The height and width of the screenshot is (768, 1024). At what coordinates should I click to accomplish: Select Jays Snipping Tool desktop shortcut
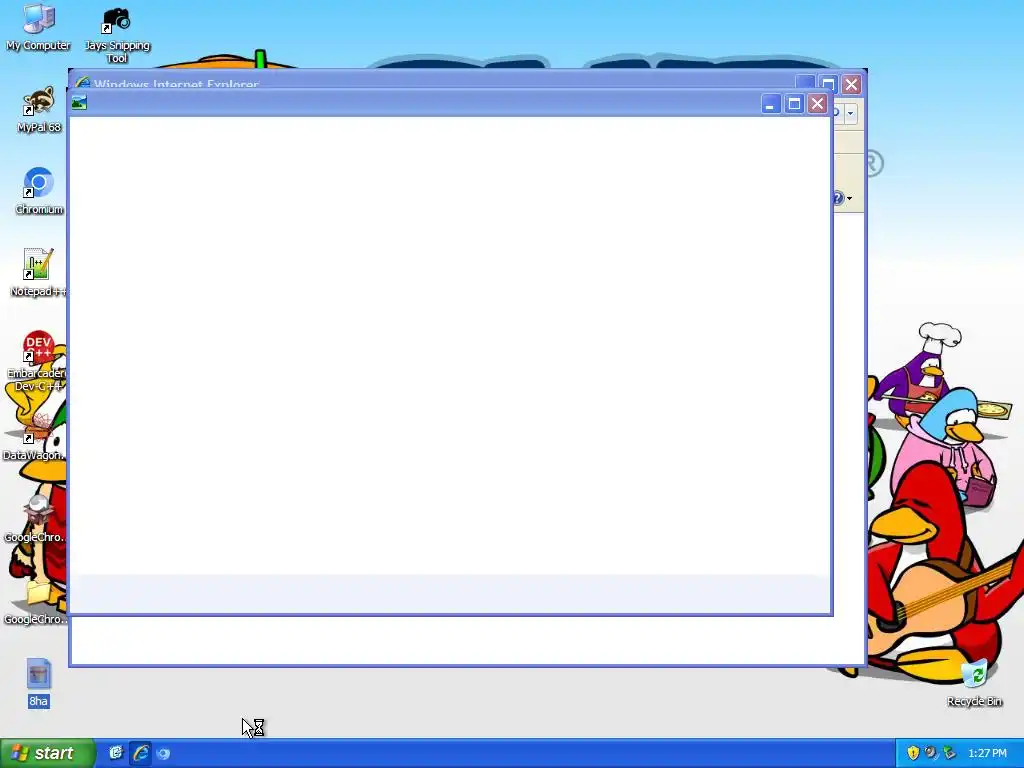117,34
